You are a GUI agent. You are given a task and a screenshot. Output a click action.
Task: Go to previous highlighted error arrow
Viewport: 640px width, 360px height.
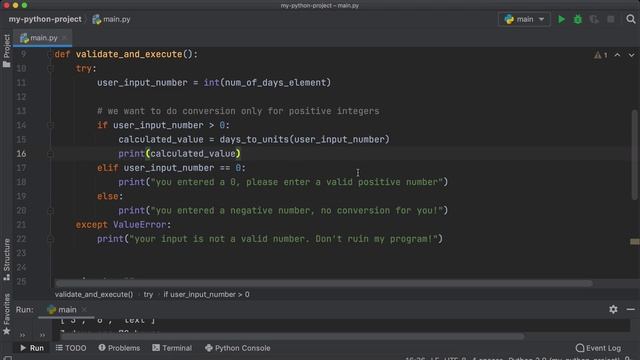617,55
